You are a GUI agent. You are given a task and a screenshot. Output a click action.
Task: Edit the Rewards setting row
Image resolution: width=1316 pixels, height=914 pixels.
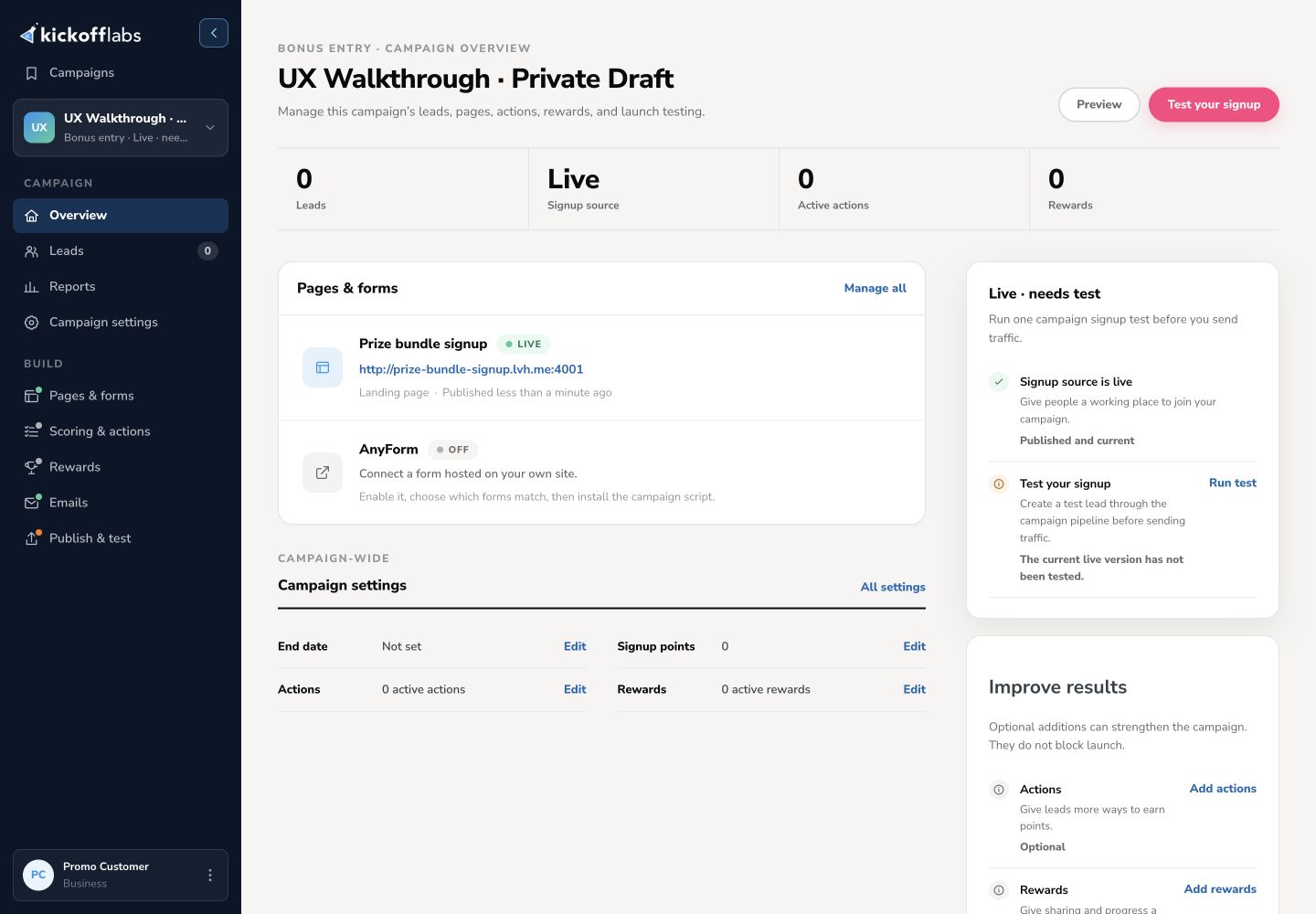tap(915, 689)
